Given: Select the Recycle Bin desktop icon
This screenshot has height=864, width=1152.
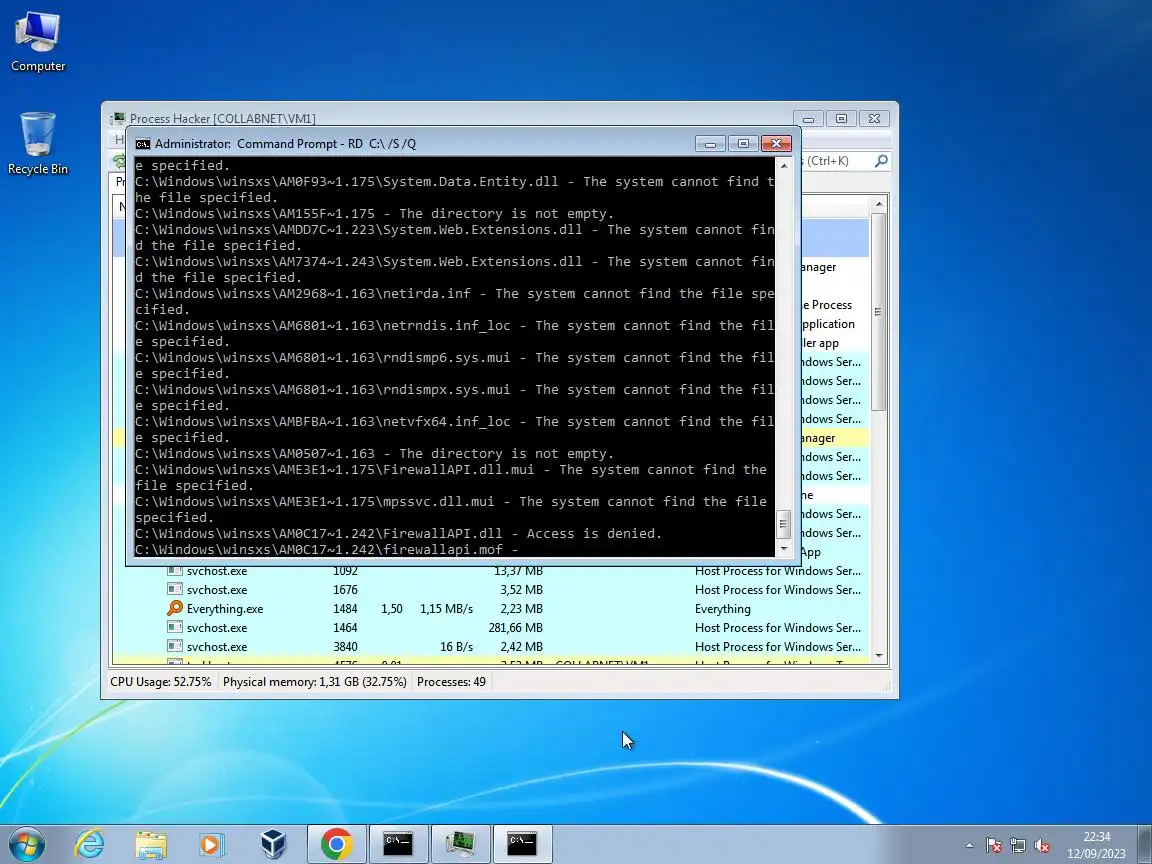Looking at the screenshot, I should point(37,144).
